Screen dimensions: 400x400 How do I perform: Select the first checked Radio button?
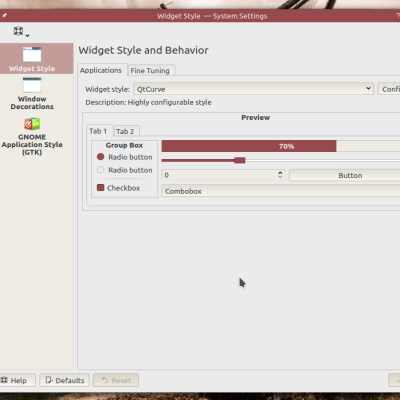point(124,157)
